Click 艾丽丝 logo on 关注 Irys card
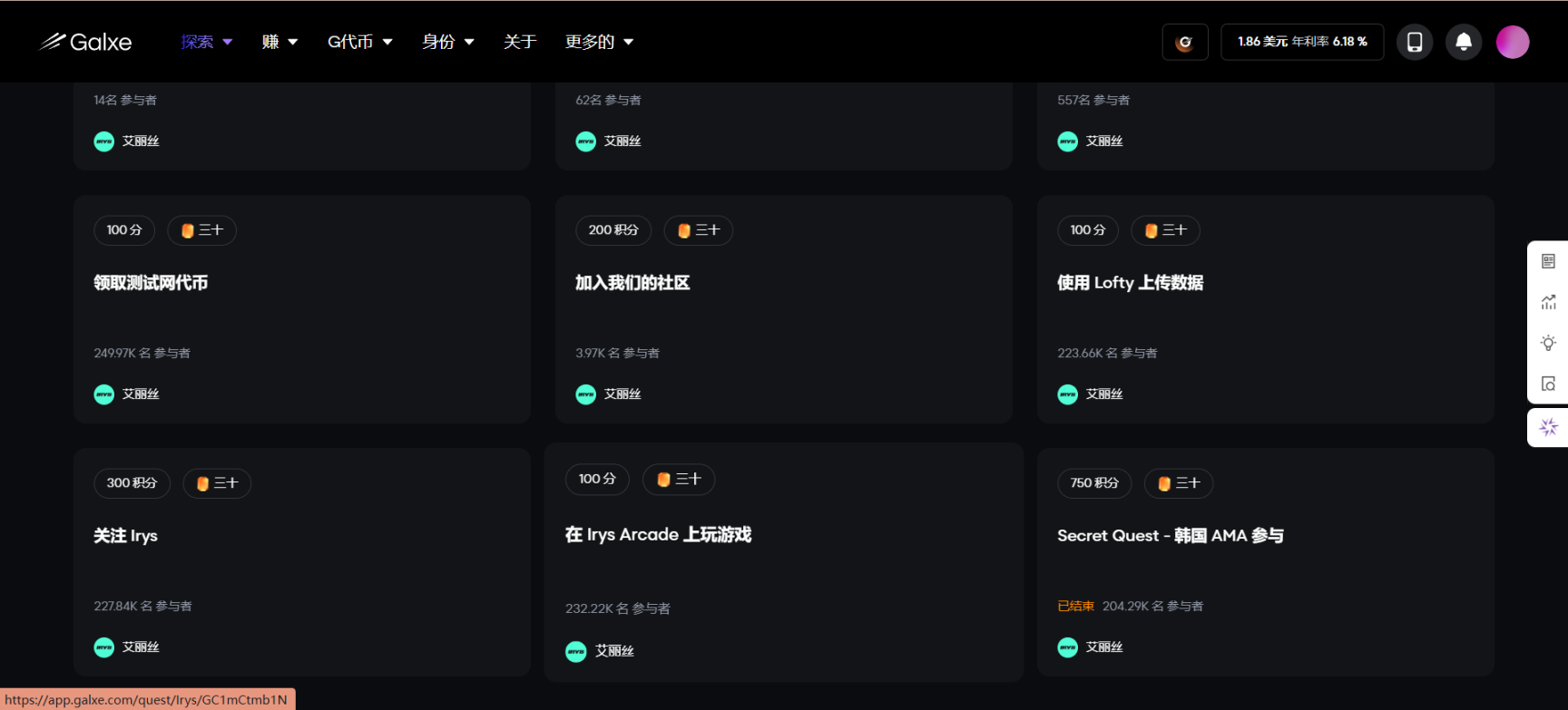 pos(104,647)
